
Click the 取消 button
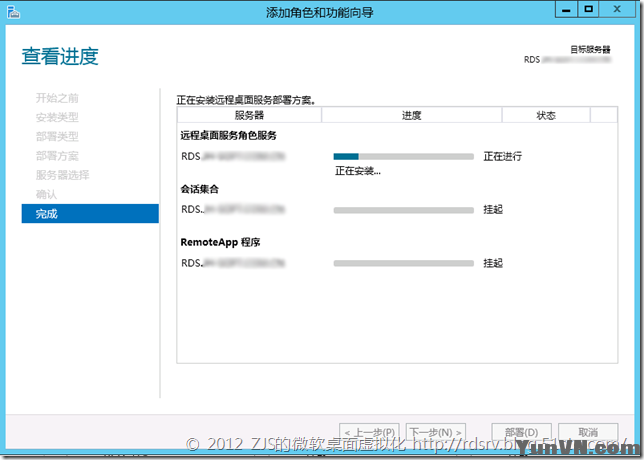click(x=588, y=432)
